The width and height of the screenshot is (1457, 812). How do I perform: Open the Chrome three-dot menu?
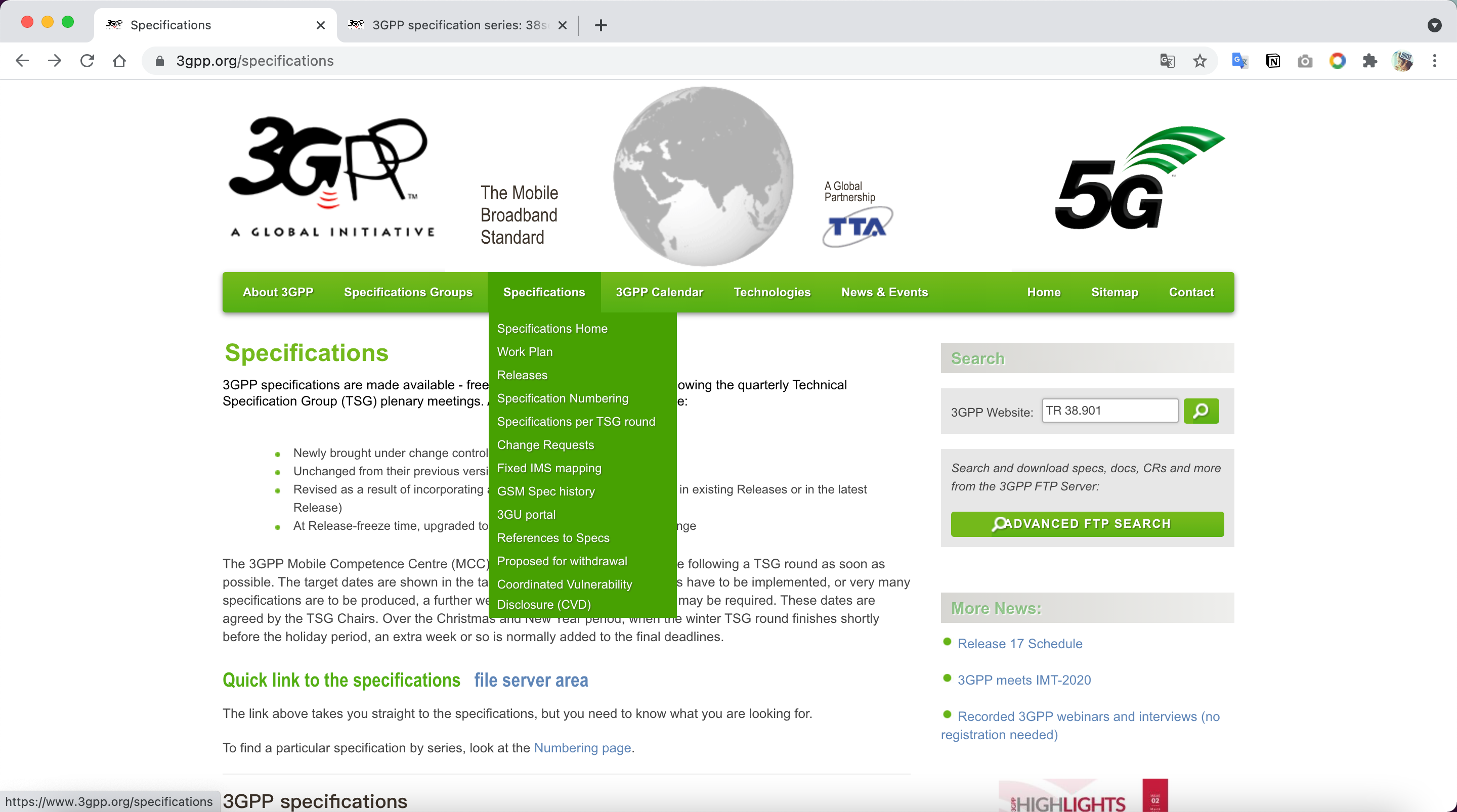coord(1434,61)
